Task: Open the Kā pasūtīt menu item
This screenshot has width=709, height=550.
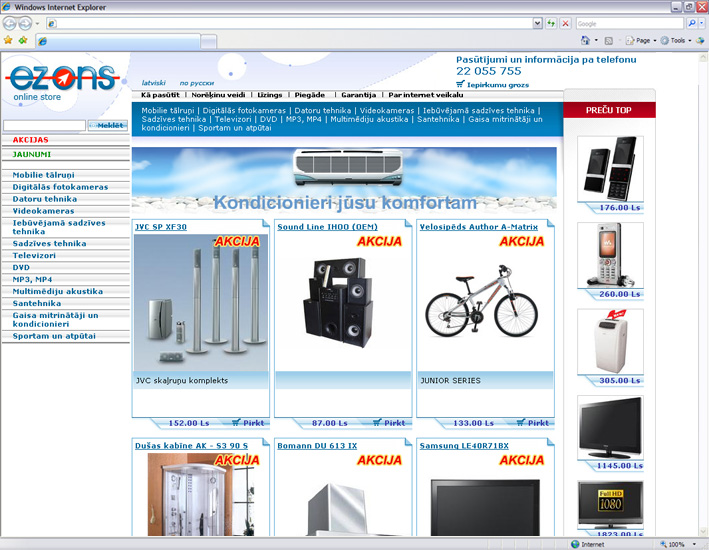Action: point(160,95)
